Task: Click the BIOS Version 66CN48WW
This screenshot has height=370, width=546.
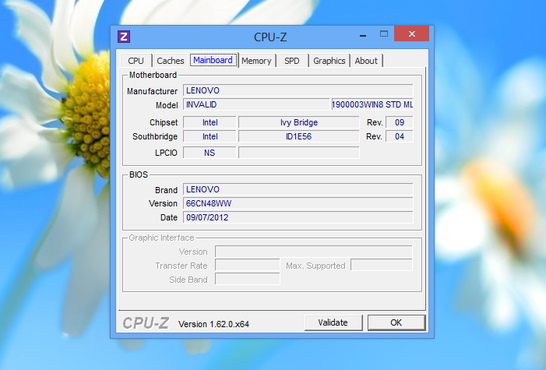Action: point(298,203)
